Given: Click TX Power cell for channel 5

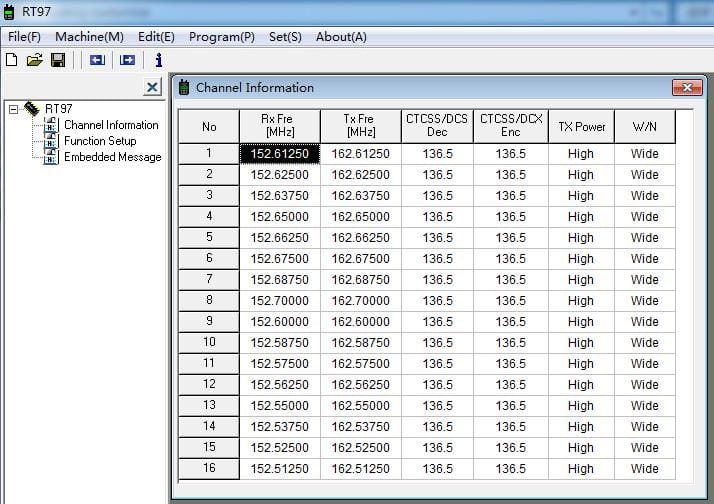Looking at the screenshot, I should (x=580, y=238).
